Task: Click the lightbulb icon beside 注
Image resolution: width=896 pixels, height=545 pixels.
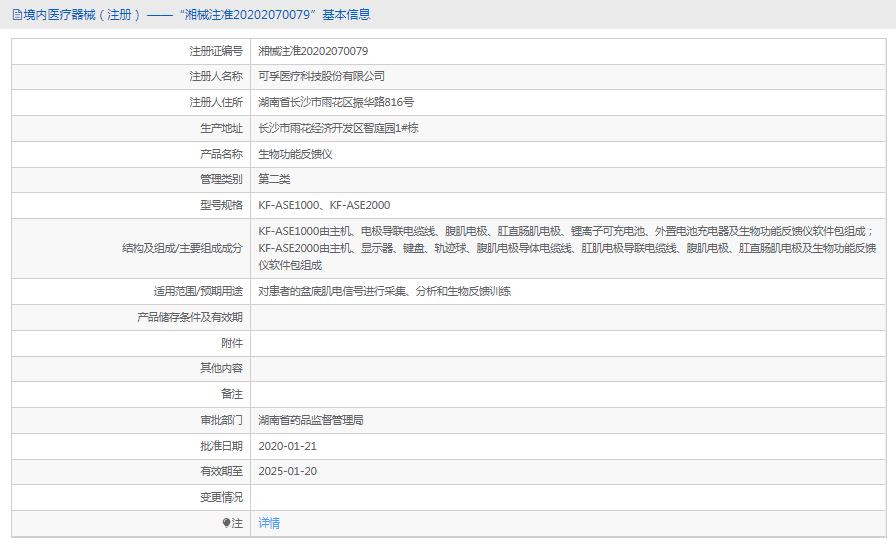Action: 226,523
